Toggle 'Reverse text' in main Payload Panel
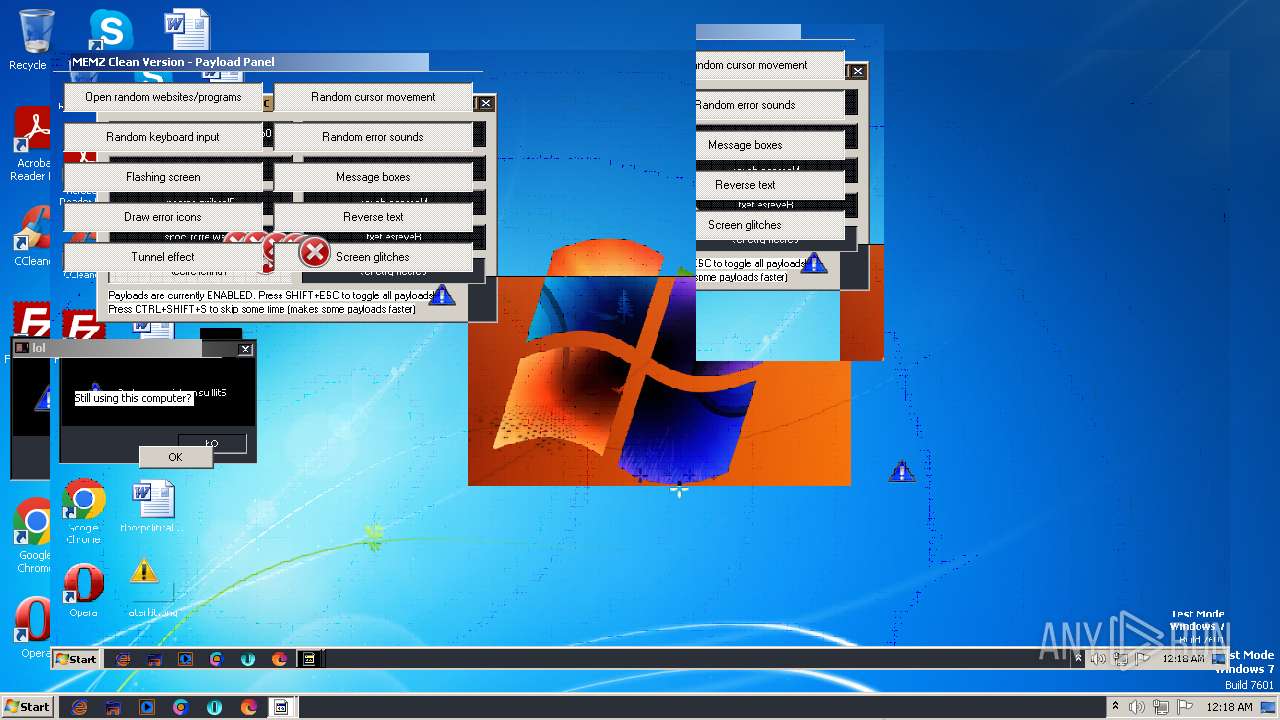Screen dimensions: 1280x720 pyautogui.click(x=373, y=217)
